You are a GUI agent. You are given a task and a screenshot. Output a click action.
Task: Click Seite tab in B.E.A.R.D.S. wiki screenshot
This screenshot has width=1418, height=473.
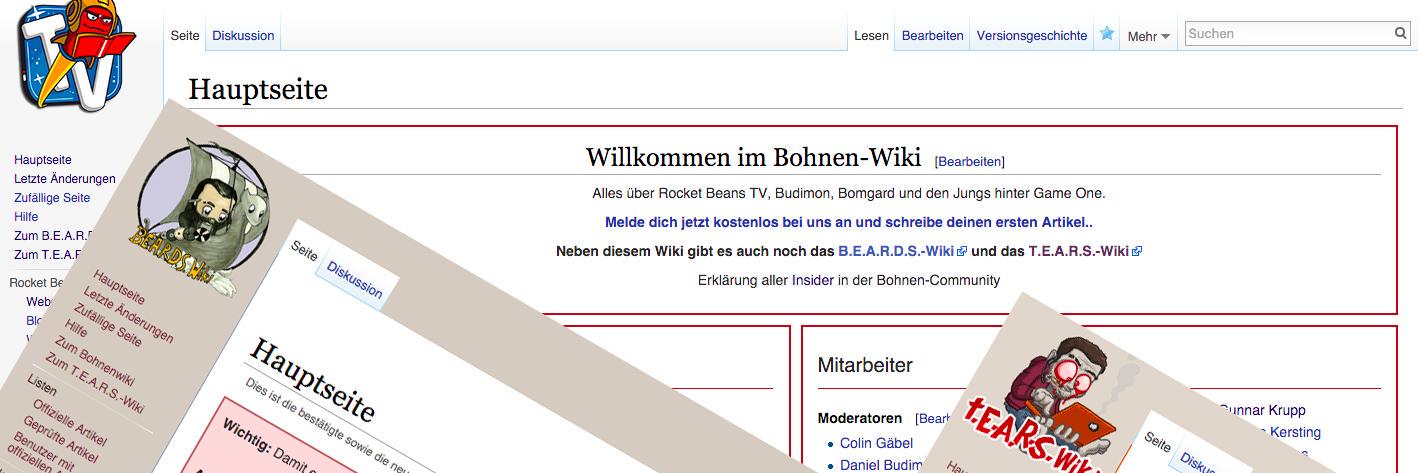point(304,250)
